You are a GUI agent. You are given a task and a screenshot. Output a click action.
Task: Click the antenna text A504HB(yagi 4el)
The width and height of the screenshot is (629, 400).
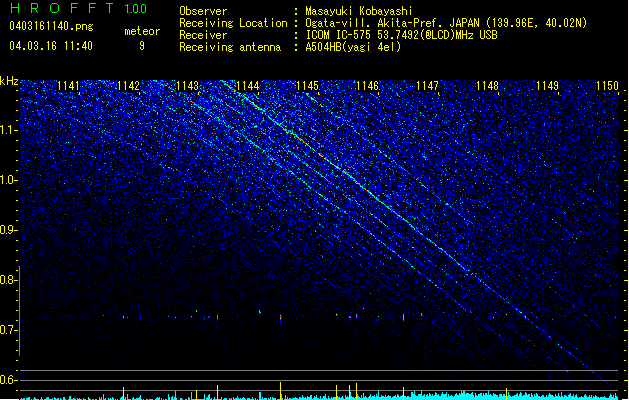coord(353,47)
